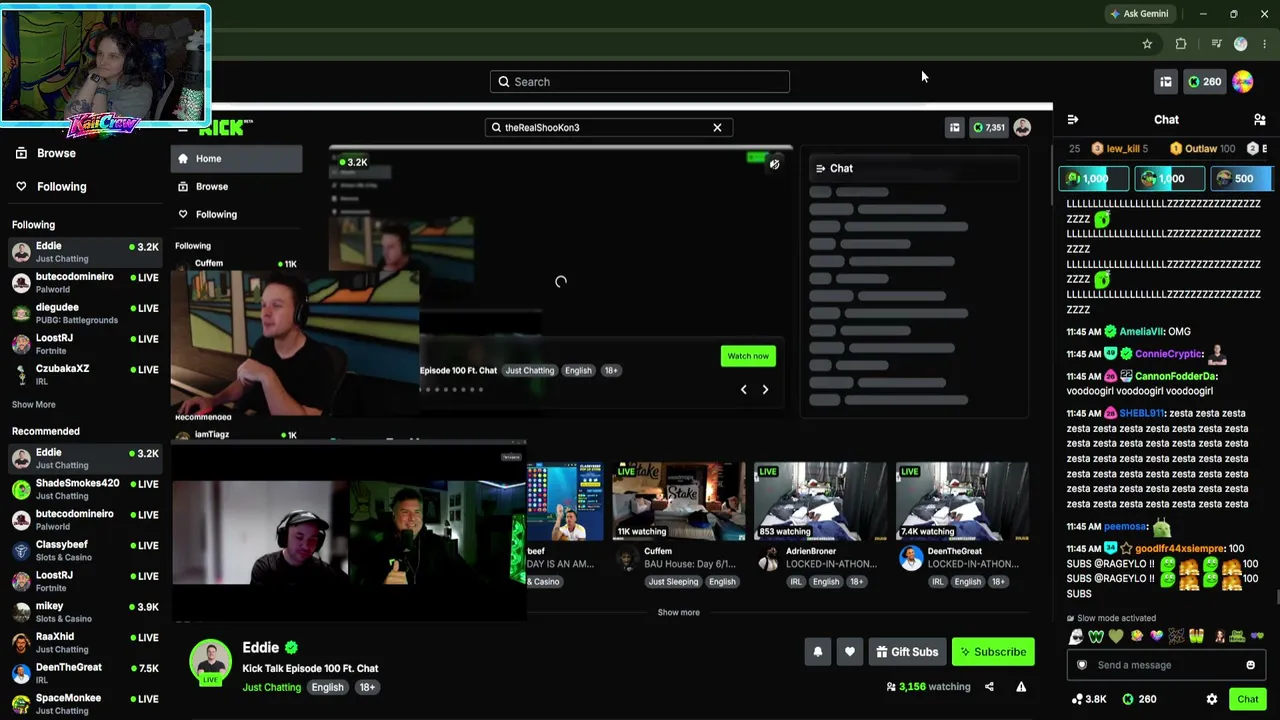Click the Just Chatting category link under Eddie

point(272,687)
